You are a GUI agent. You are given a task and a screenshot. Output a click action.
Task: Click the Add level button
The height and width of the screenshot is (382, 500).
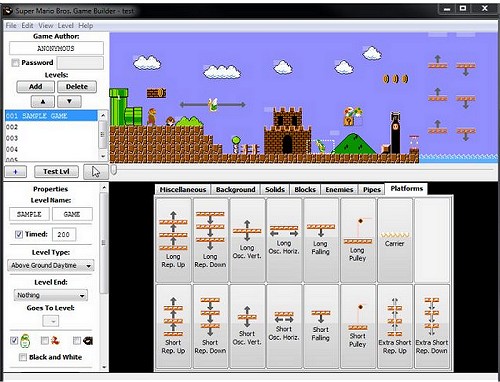(35, 87)
